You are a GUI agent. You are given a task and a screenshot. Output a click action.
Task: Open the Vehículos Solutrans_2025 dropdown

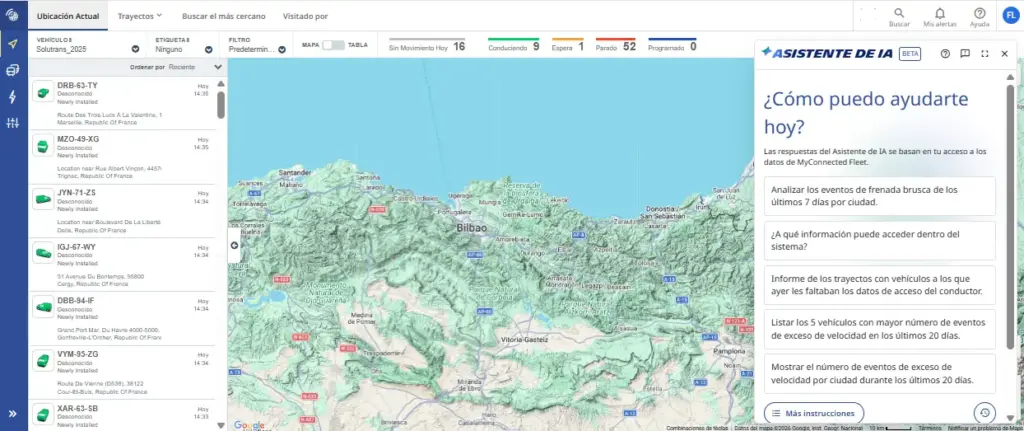88,45
